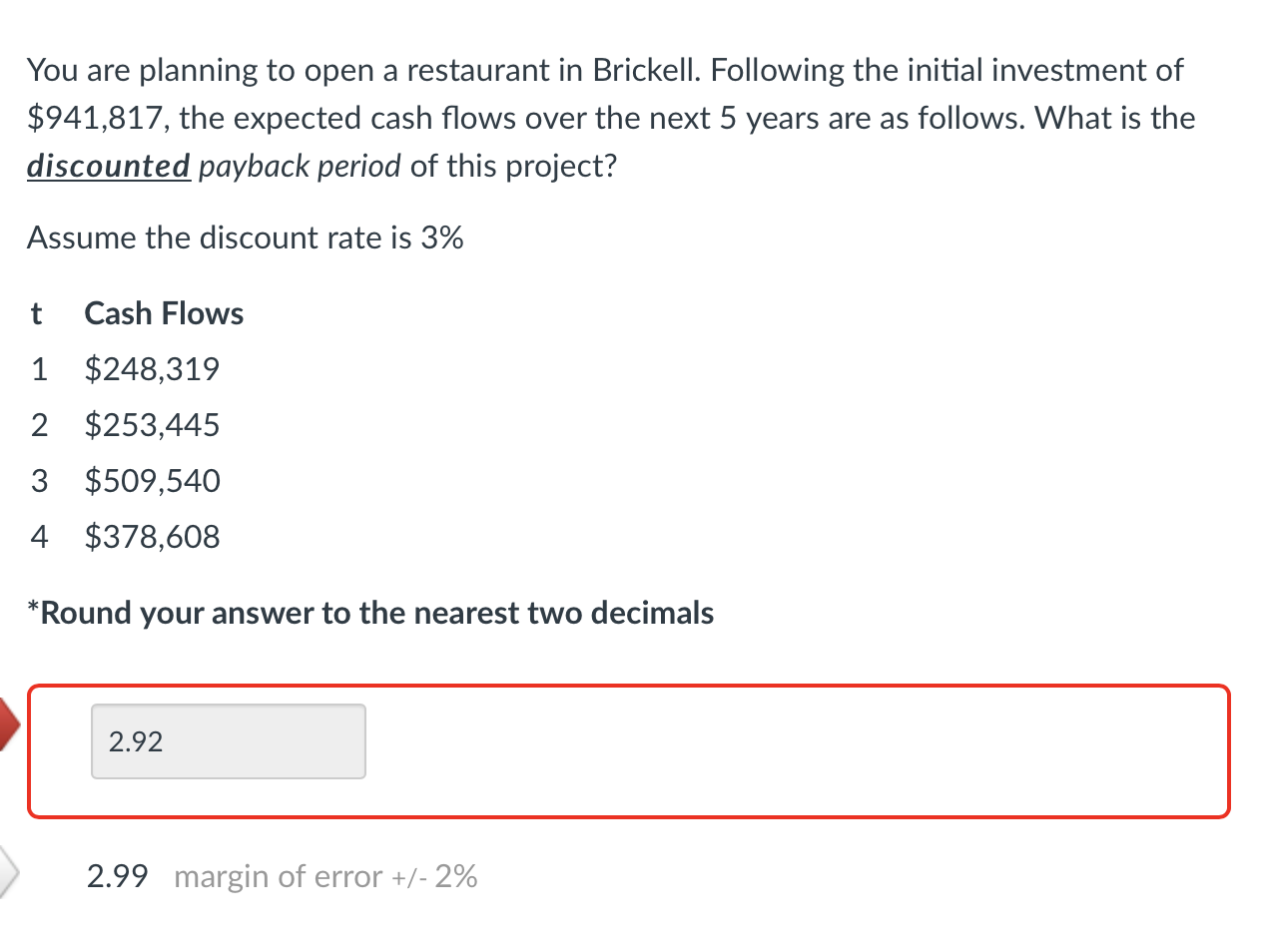
Task: Click the phrase discounted payback period
Action: [215, 166]
